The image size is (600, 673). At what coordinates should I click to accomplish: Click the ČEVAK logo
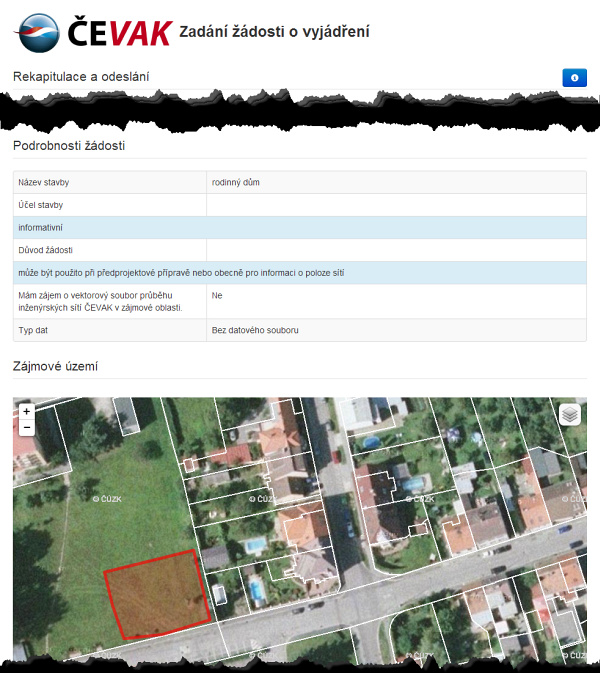click(94, 33)
